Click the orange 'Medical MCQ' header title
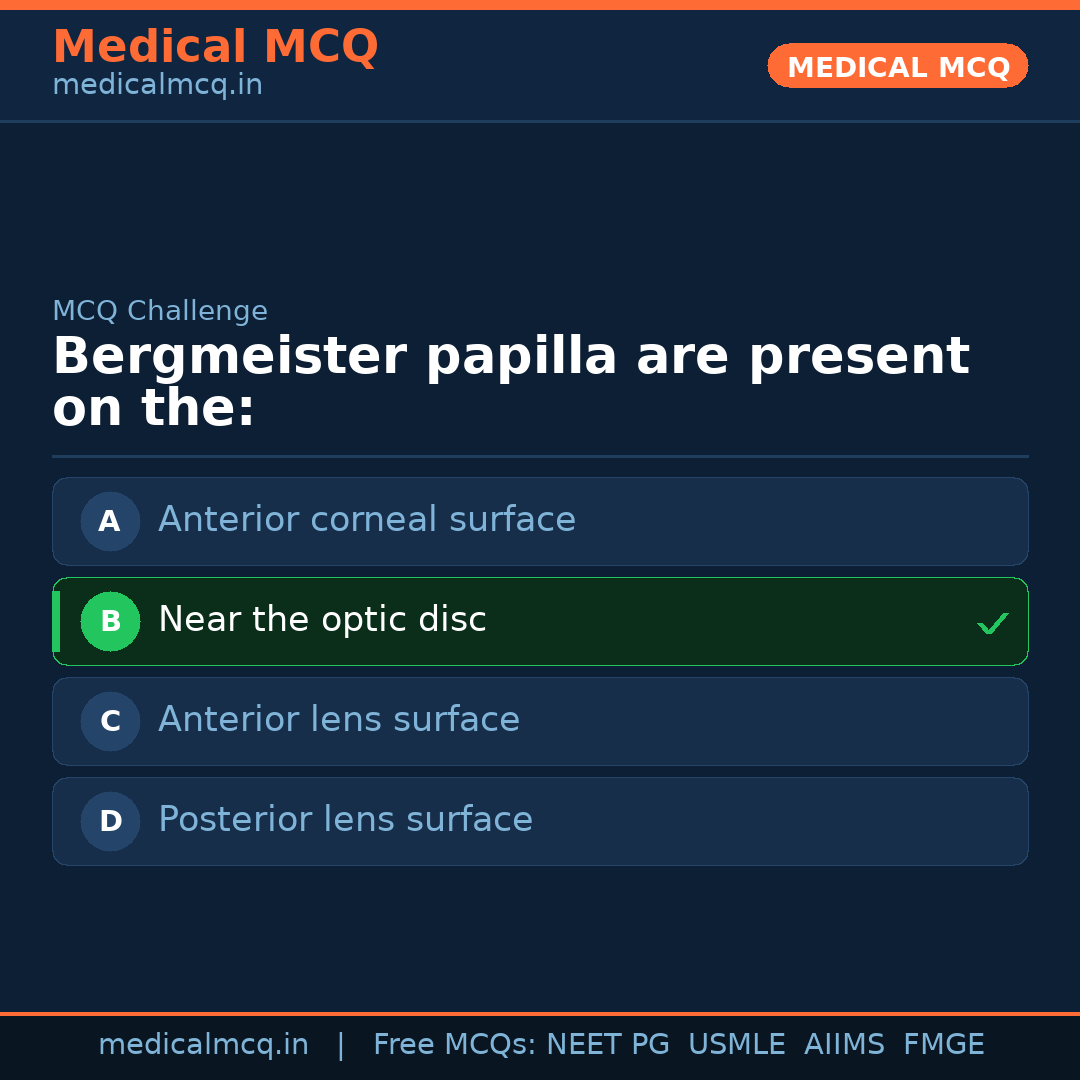The image size is (1080, 1080). [215, 46]
